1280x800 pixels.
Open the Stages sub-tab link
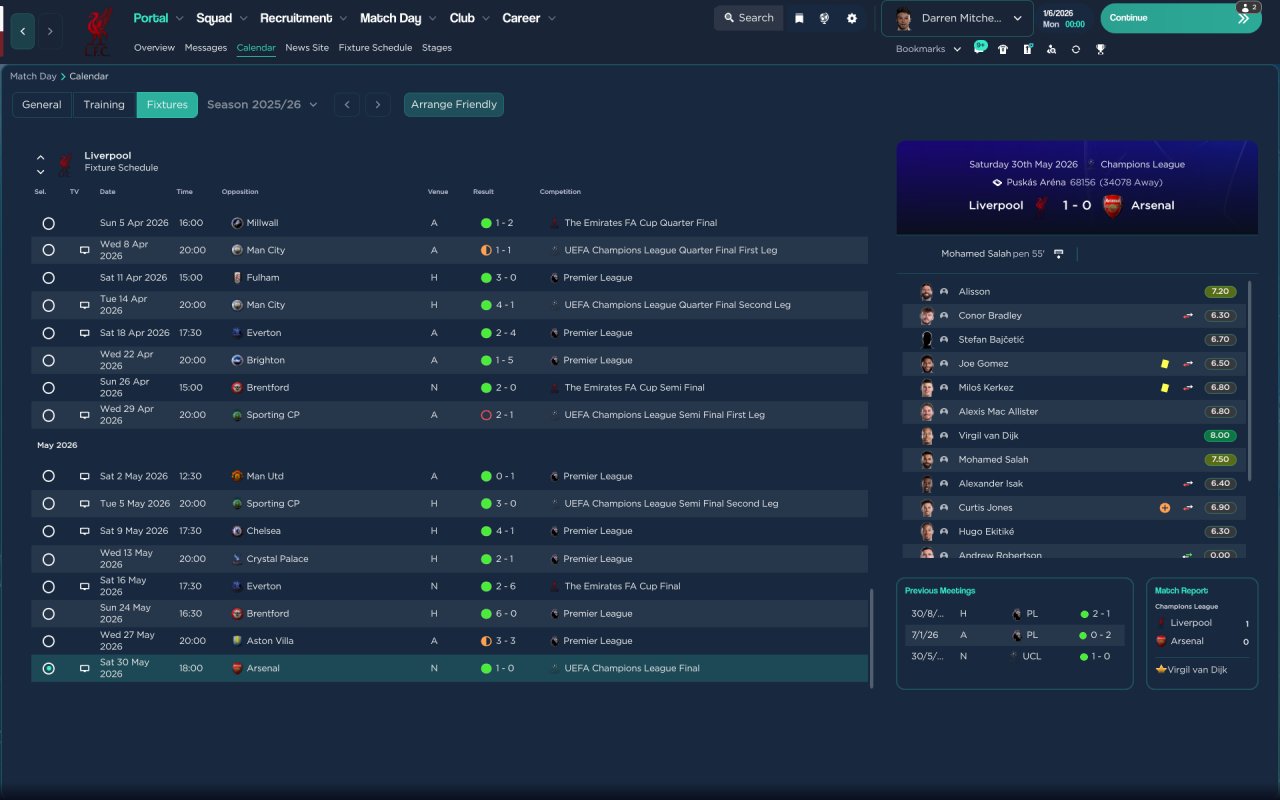click(437, 48)
